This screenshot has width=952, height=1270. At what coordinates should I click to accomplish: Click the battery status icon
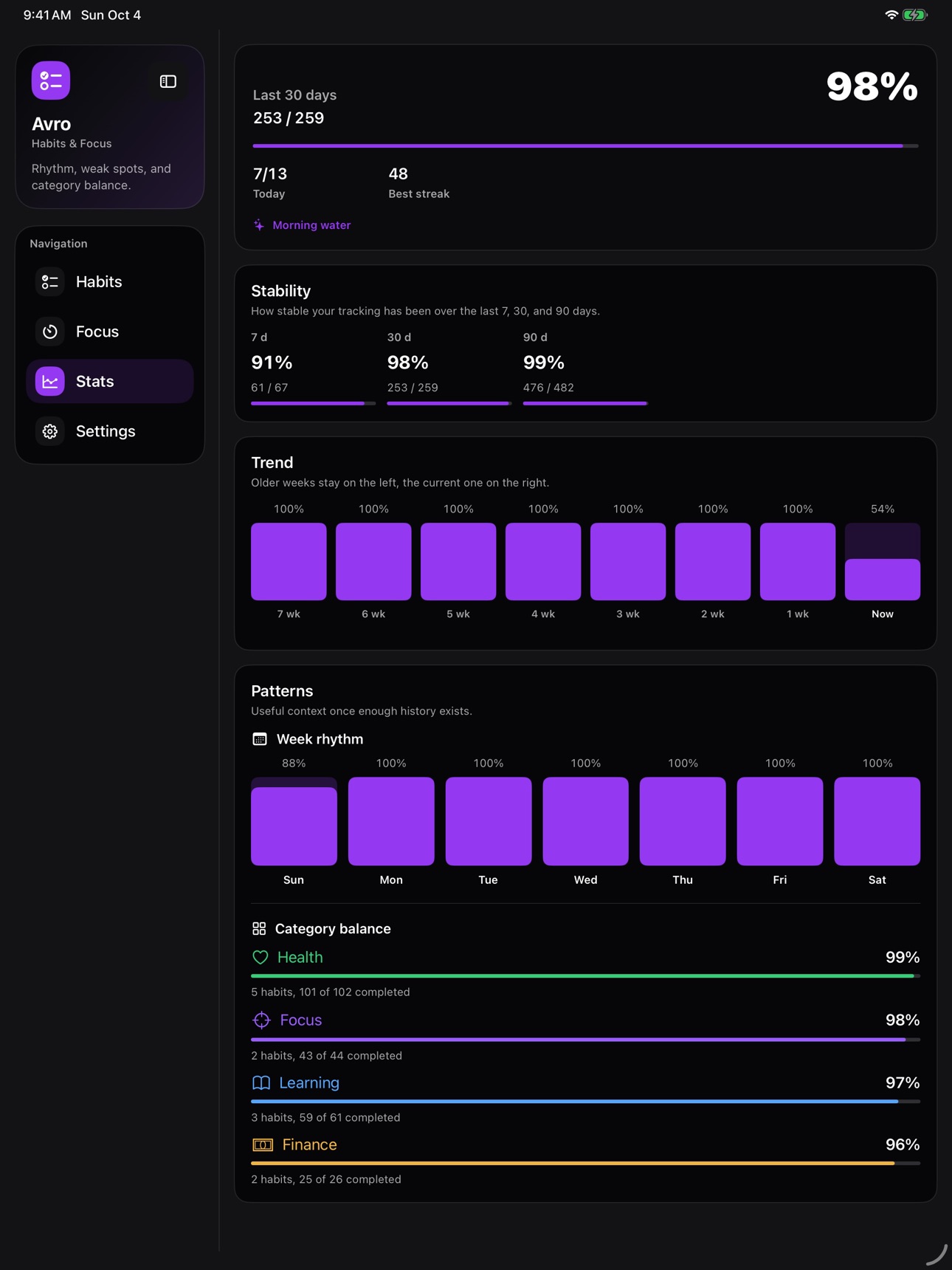click(x=914, y=15)
